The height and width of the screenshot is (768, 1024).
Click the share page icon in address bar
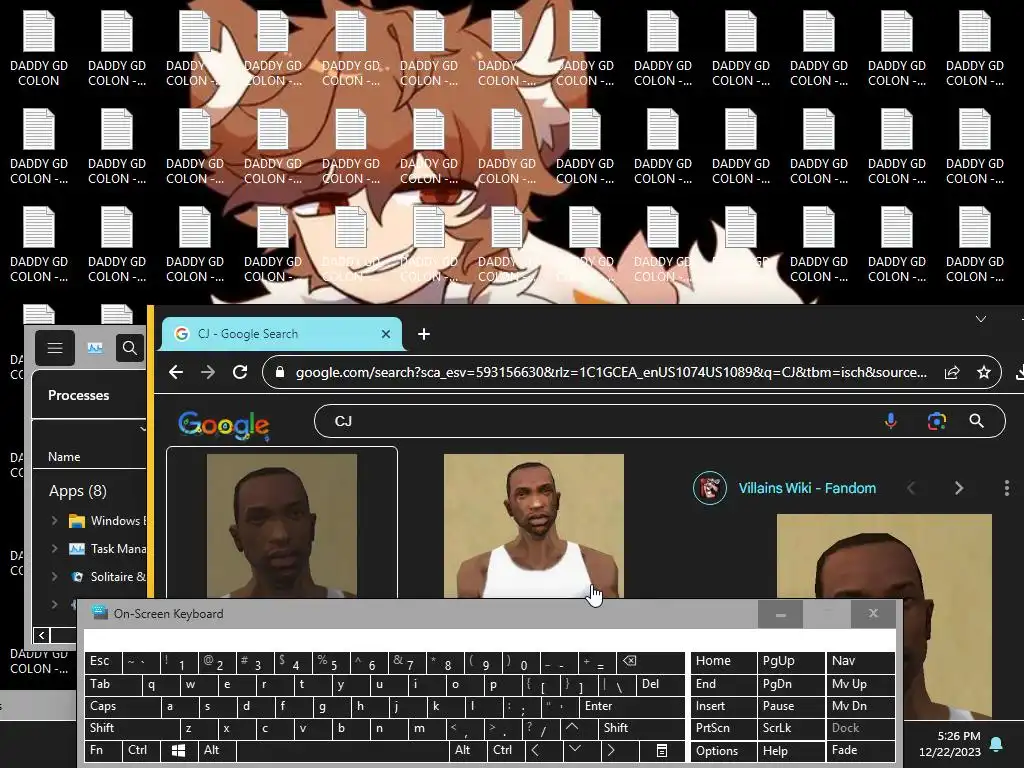click(952, 372)
